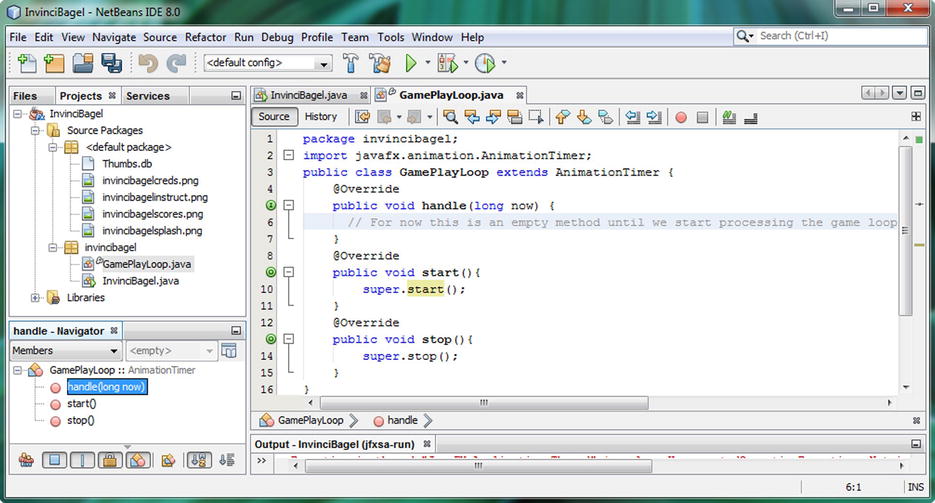Viewport: 935px width, 503px height.
Task: Click the editor horizontal scrollbar
Action: point(484,403)
